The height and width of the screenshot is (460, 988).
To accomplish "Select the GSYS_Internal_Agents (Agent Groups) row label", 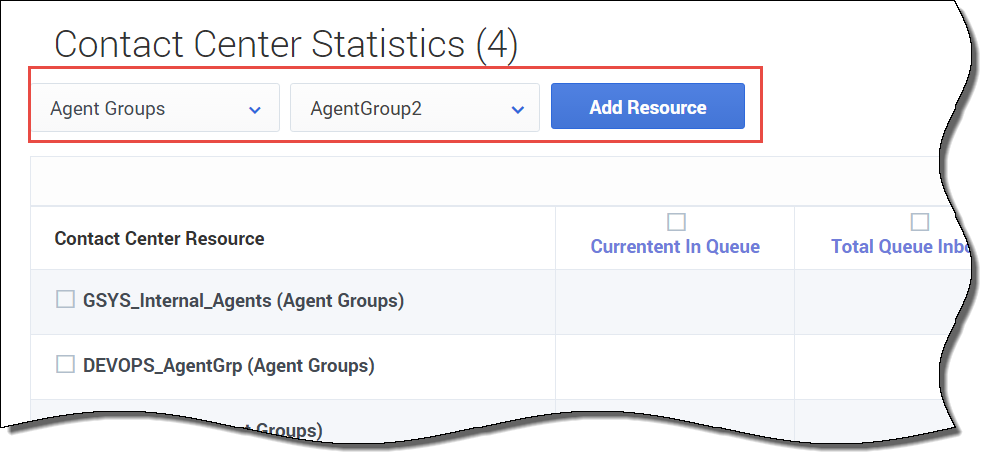I will (x=243, y=300).
